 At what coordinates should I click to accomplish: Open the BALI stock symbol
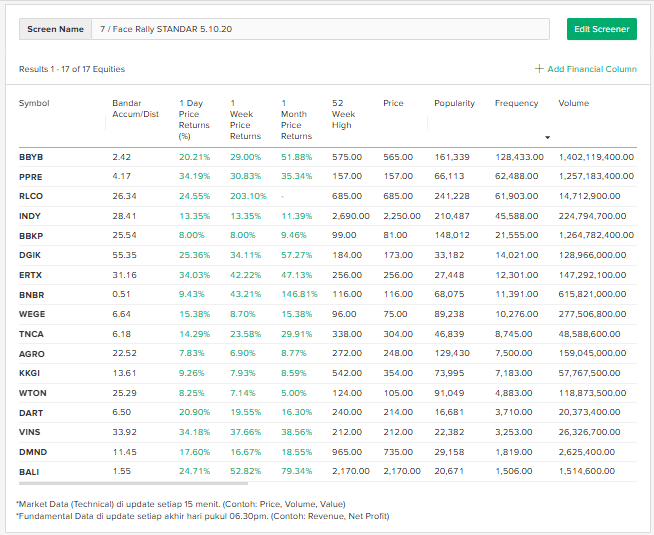pyautogui.click(x=30, y=471)
